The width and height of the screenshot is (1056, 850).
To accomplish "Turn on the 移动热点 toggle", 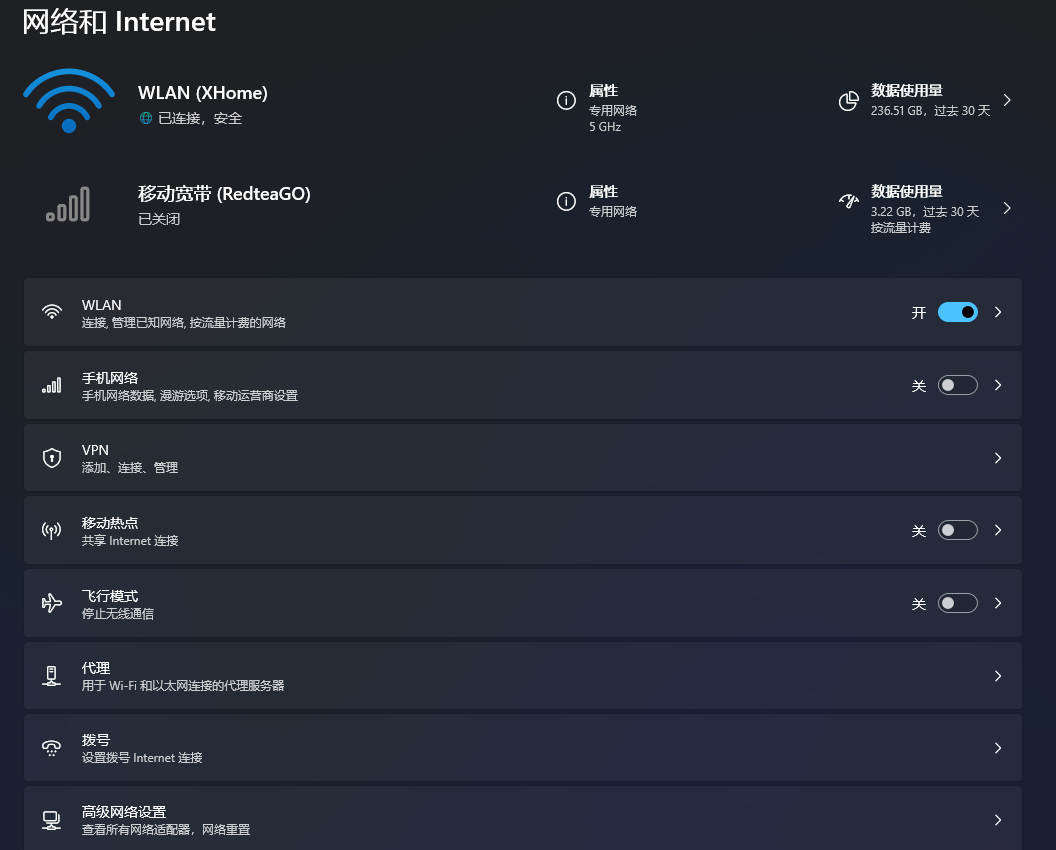I will (x=957, y=530).
